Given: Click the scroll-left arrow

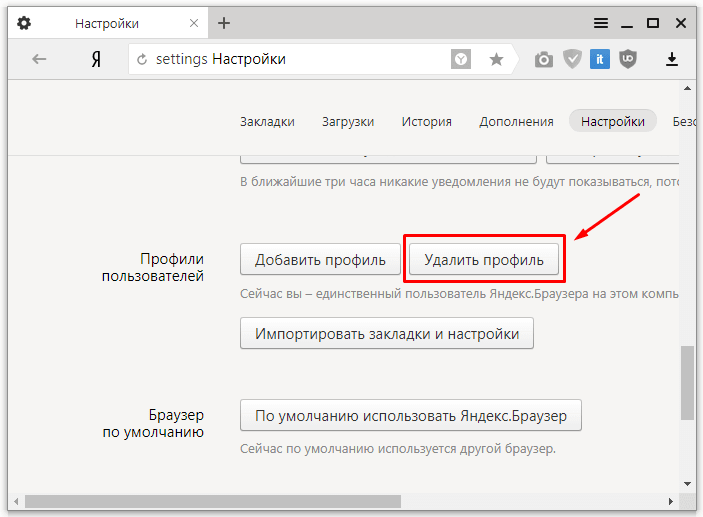Looking at the screenshot, I should pos(16,501).
